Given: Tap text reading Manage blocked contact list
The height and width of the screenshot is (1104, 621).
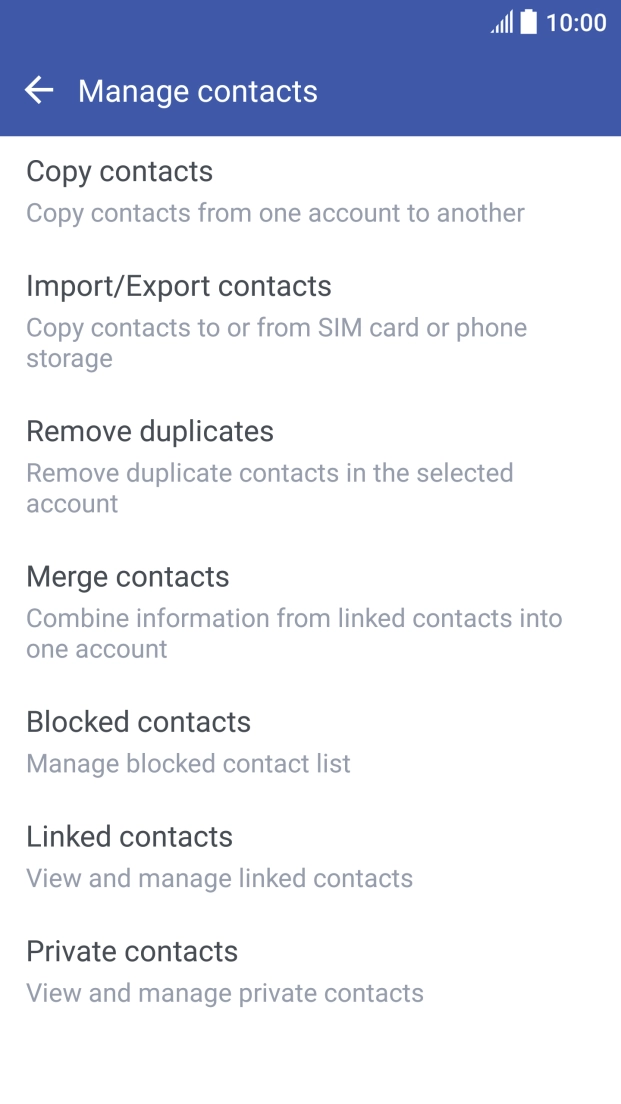Looking at the screenshot, I should pos(188,763).
